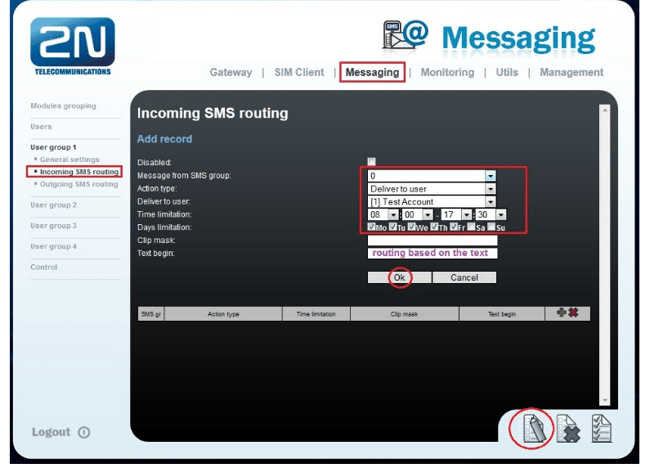Open the Utils tab
Image resolution: width=650 pixels, height=468 pixels.
tap(507, 73)
